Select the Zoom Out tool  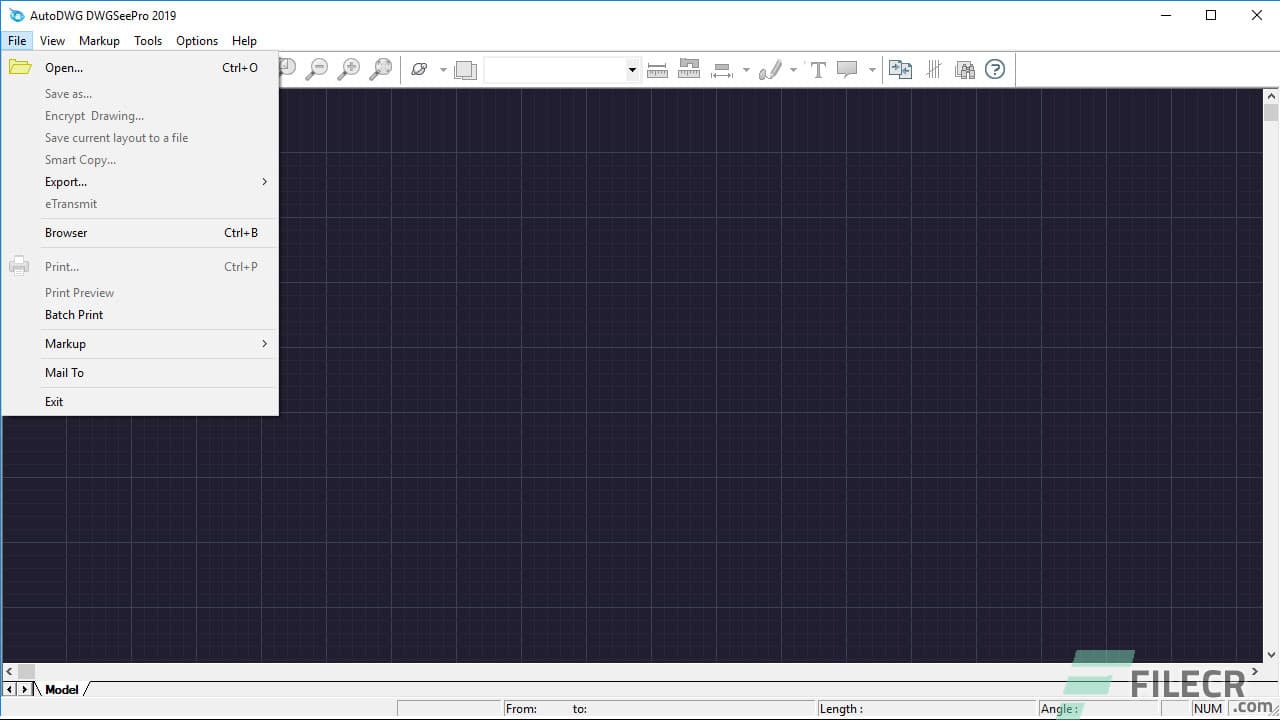[x=317, y=69]
